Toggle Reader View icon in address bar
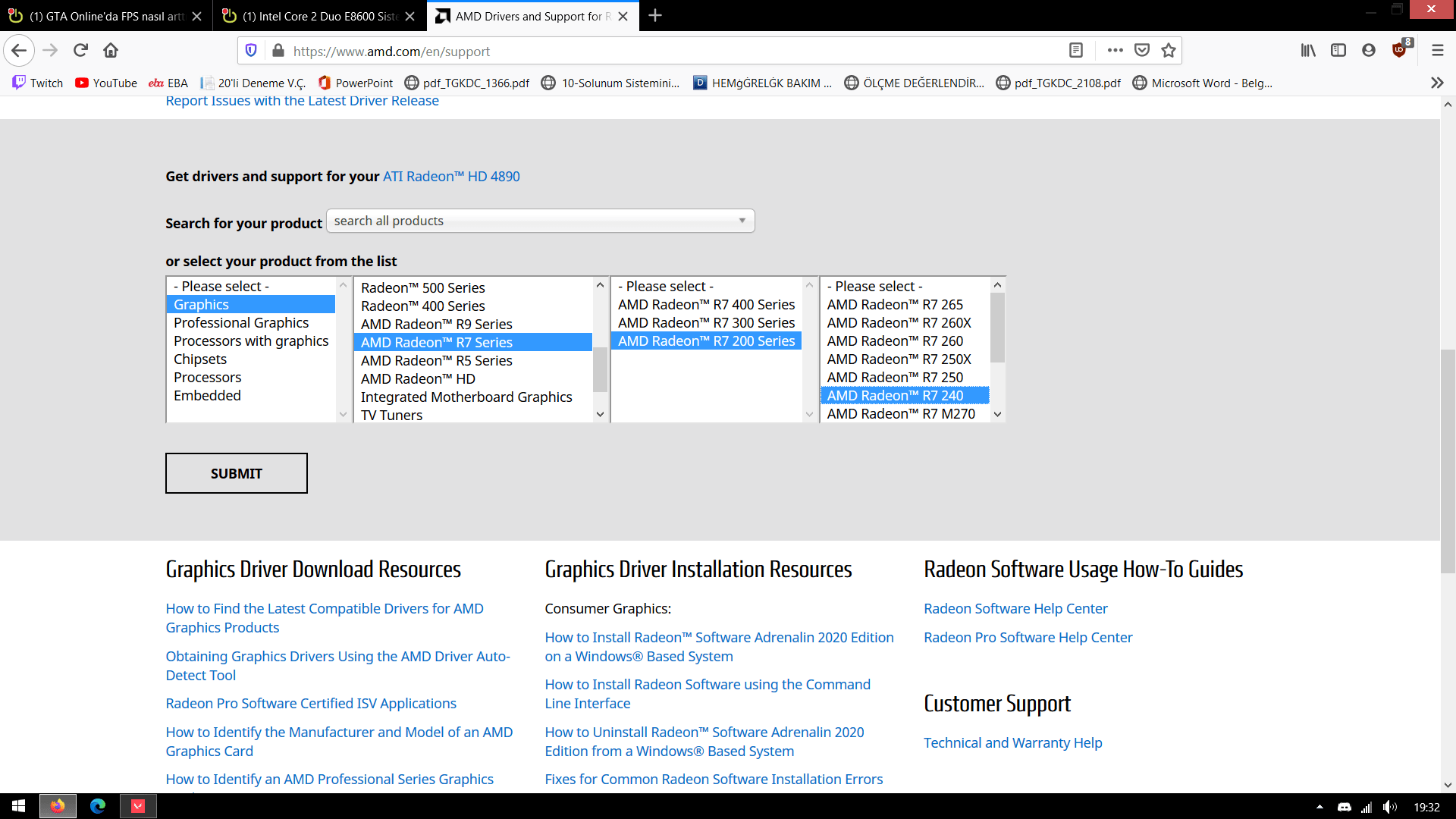The width and height of the screenshot is (1456, 819). pyautogui.click(x=1075, y=51)
